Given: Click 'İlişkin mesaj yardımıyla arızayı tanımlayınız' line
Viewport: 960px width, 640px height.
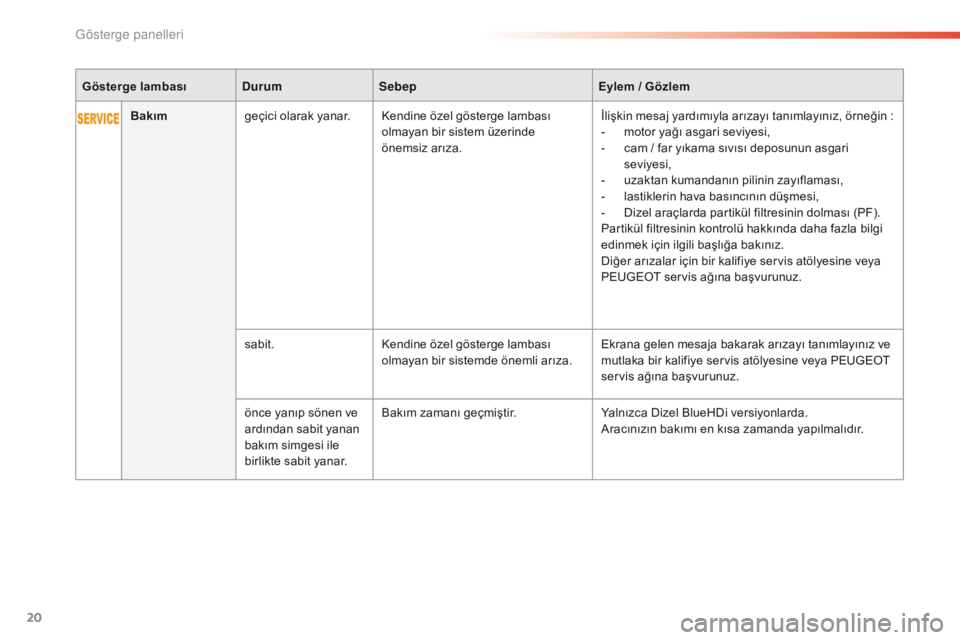Looking at the screenshot, I should [747, 116].
